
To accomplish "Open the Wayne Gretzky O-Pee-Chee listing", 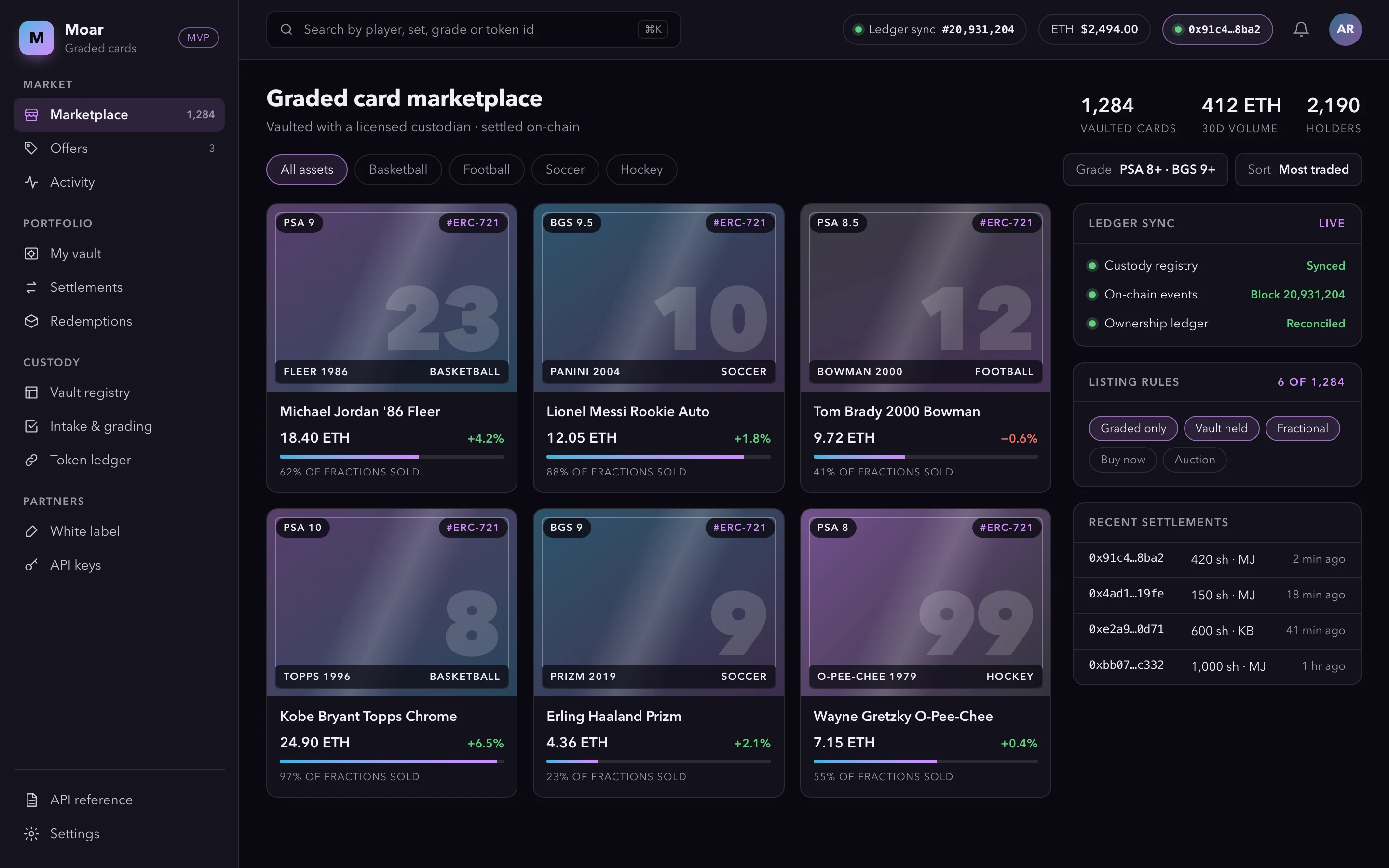I will coord(925,653).
